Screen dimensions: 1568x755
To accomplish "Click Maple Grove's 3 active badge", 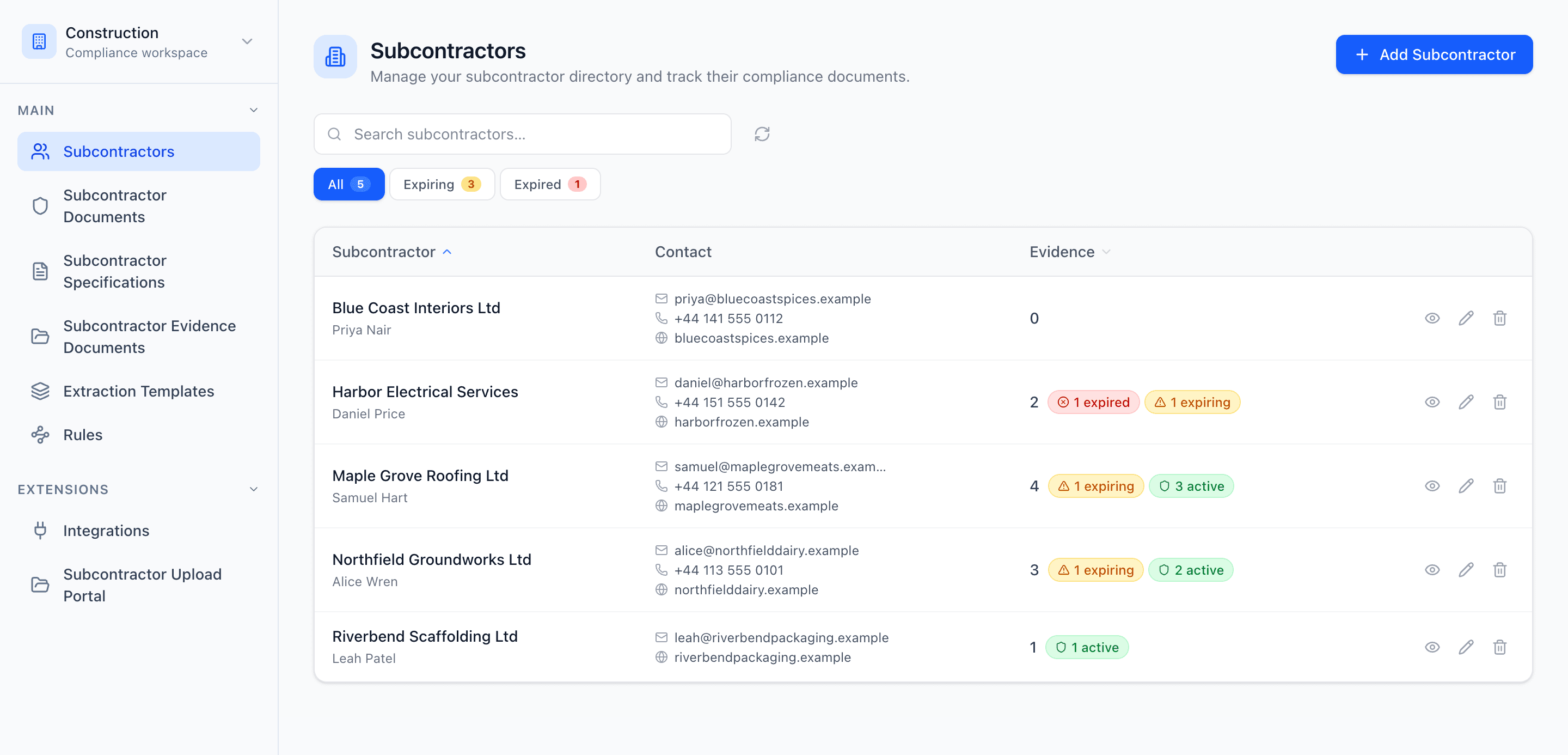I will (x=1191, y=486).
